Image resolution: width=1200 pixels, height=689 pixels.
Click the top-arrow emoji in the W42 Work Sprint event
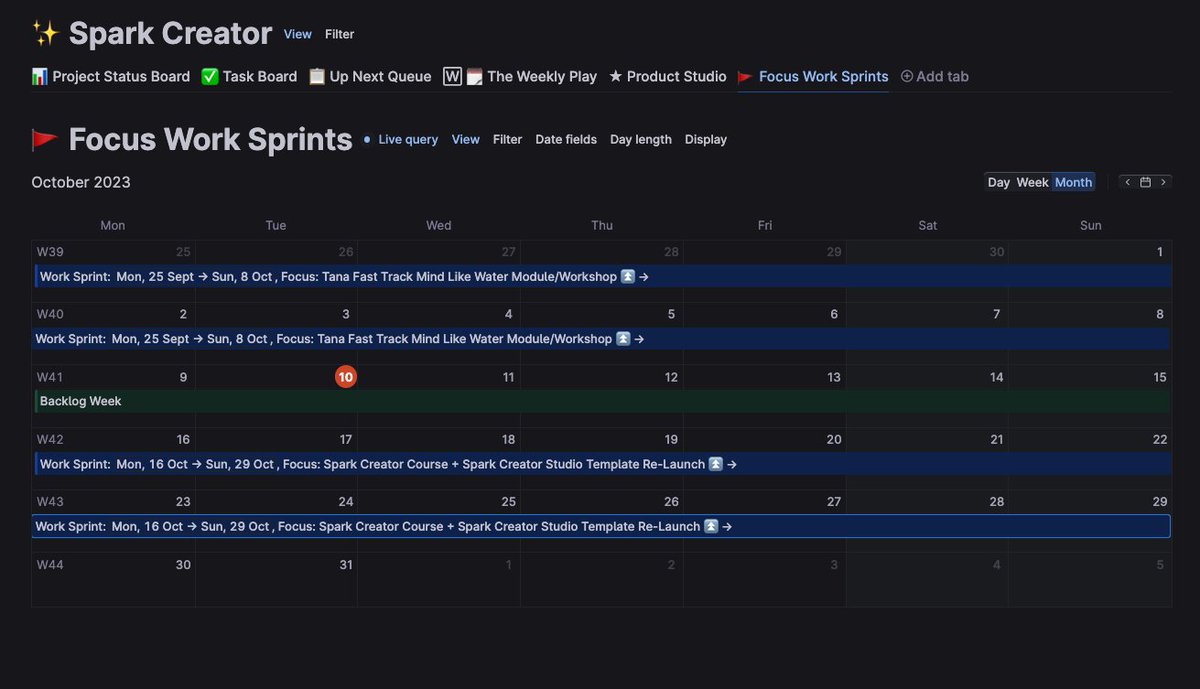pyautogui.click(x=716, y=464)
